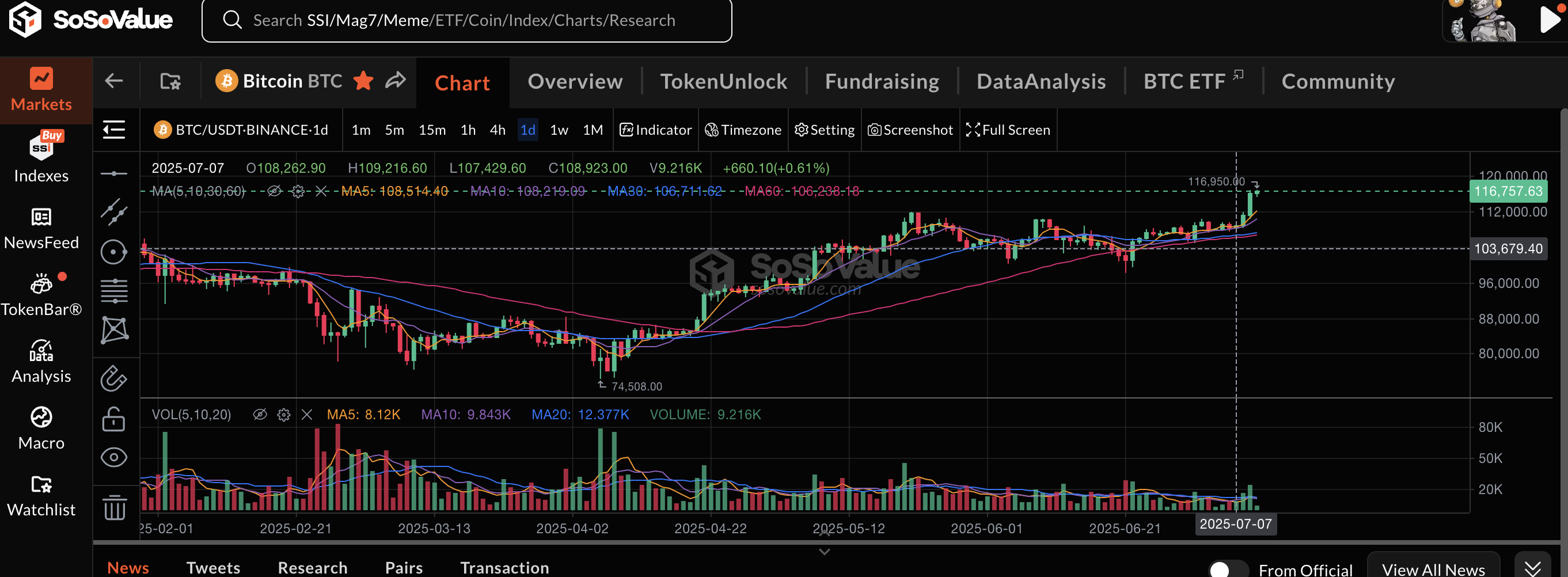Open the Tweets tab below chart
Image resolution: width=1568 pixels, height=577 pixels.
pos(213,567)
